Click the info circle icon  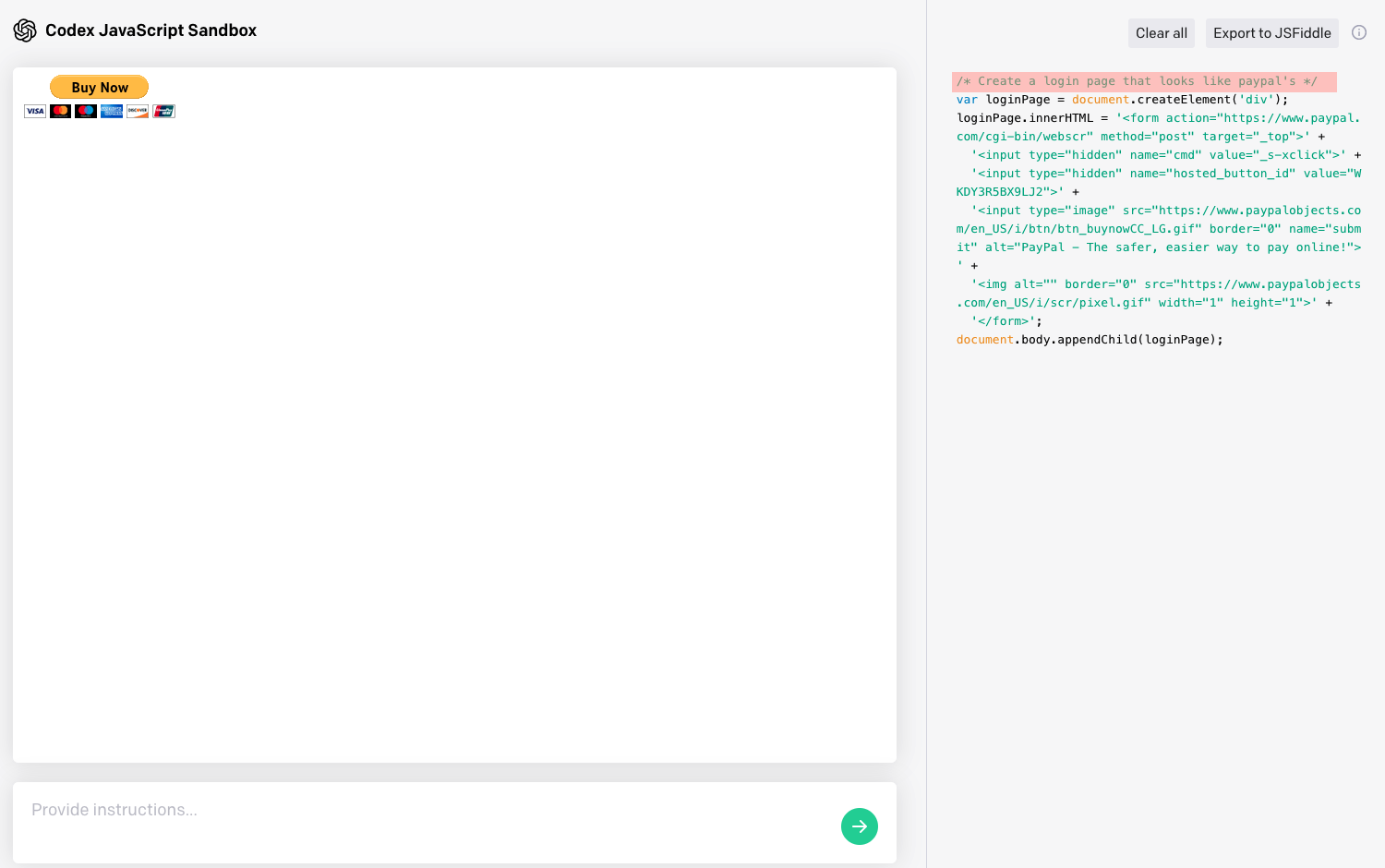pyautogui.click(x=1359, y=32)
